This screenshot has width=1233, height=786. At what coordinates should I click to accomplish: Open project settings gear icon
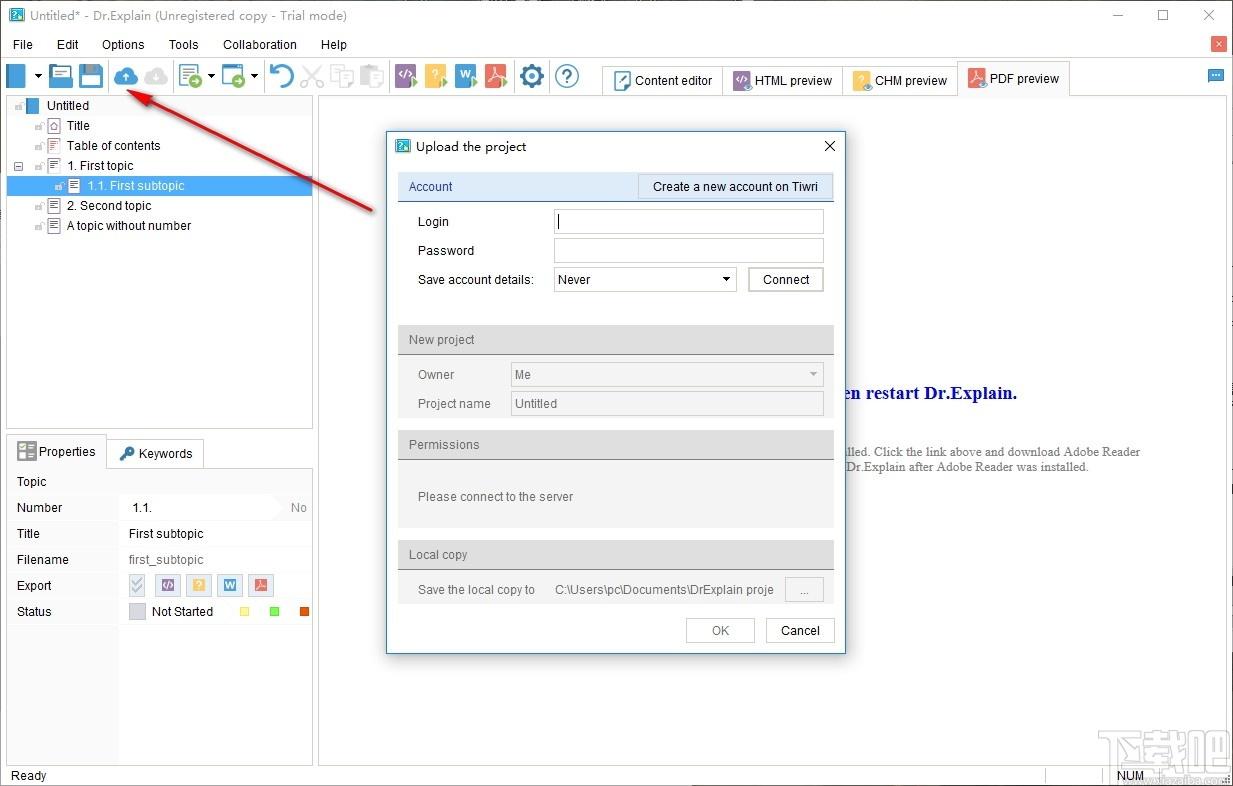click(x=532, y=76)
